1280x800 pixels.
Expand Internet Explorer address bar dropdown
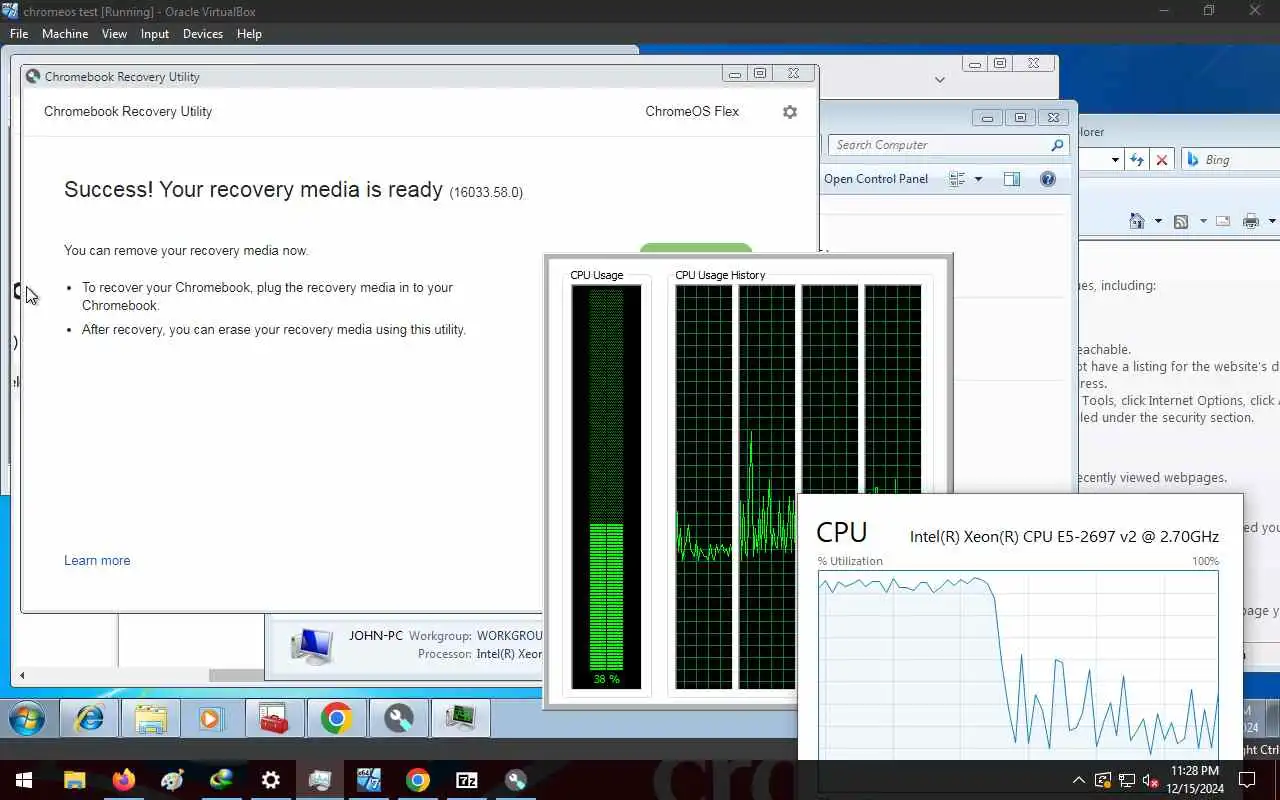[x=1115, y=160]
